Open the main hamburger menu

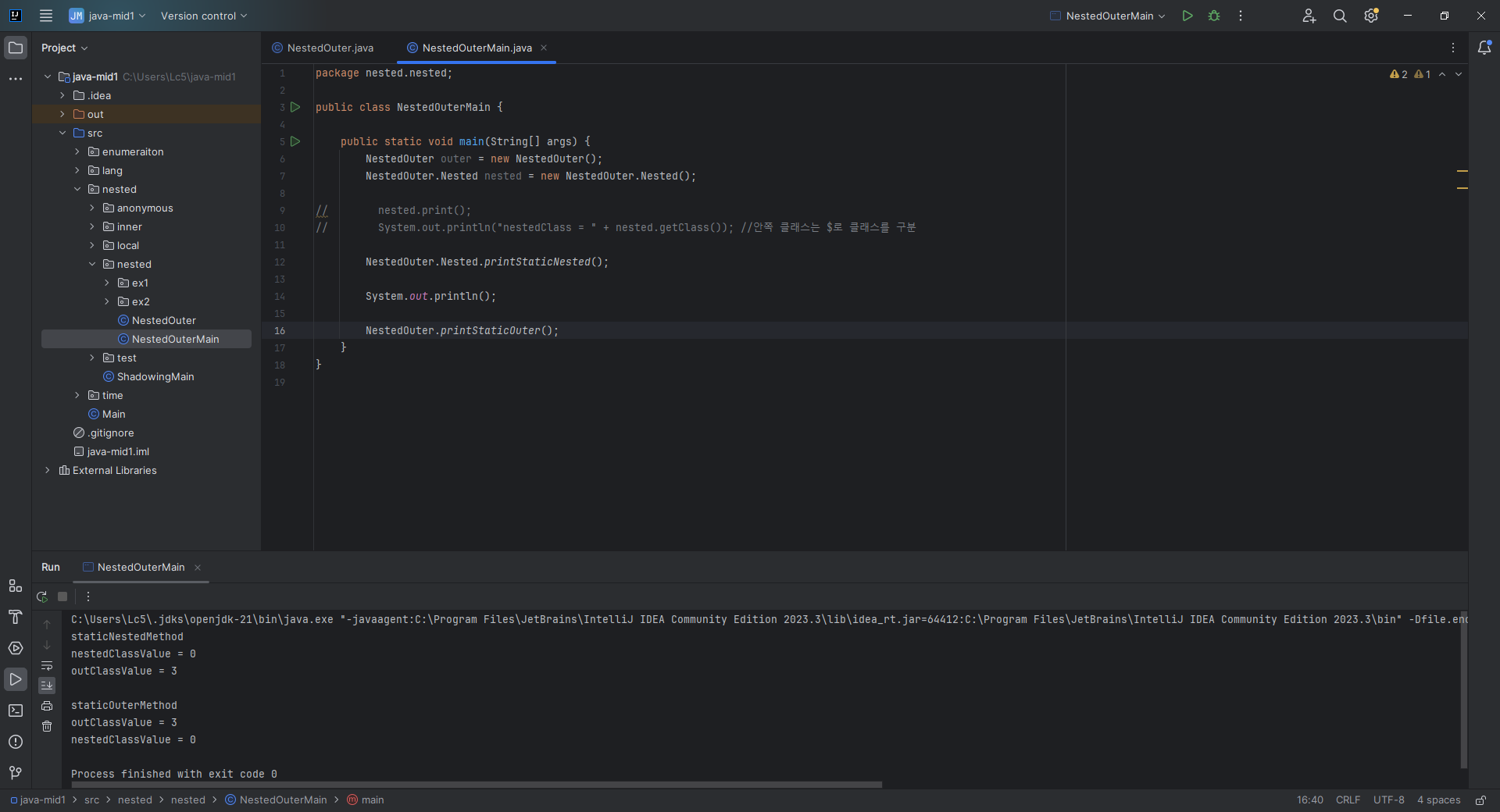(x=46, y=16)
